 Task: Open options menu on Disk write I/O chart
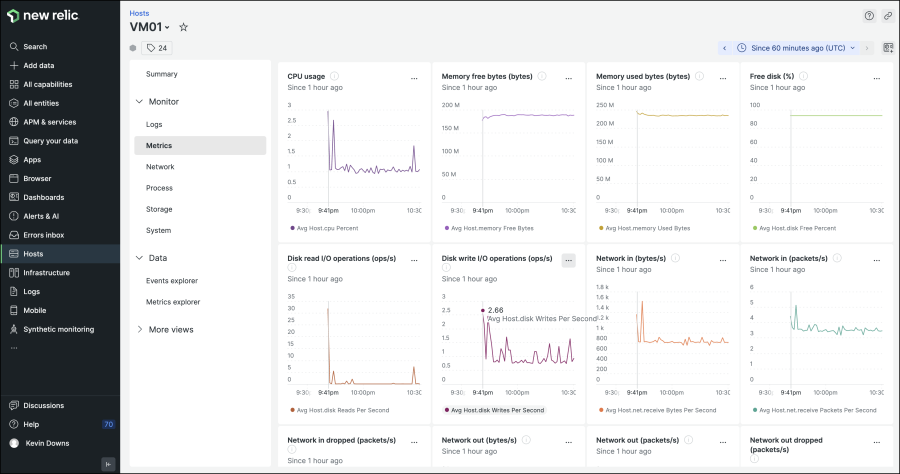tap(568, 260)
